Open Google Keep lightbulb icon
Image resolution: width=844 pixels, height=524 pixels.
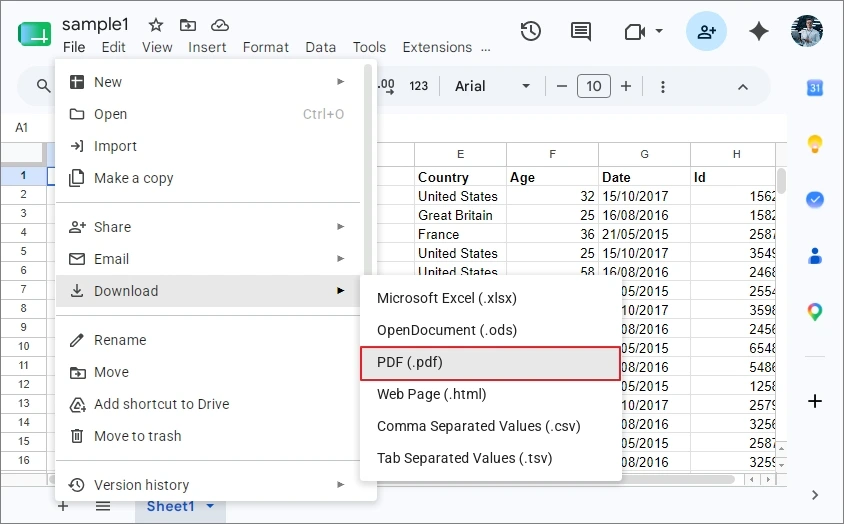coord(815,144)
